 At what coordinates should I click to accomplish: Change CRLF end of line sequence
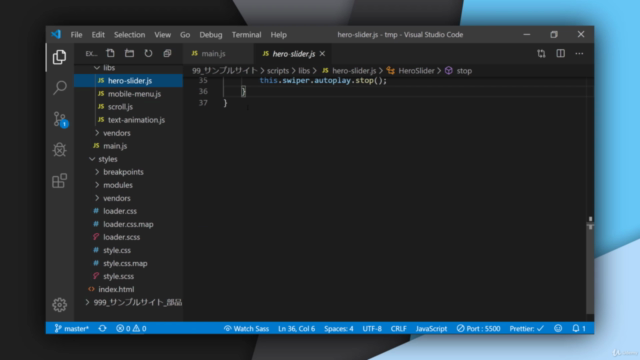pyautogui.click(x=398, y=328)
